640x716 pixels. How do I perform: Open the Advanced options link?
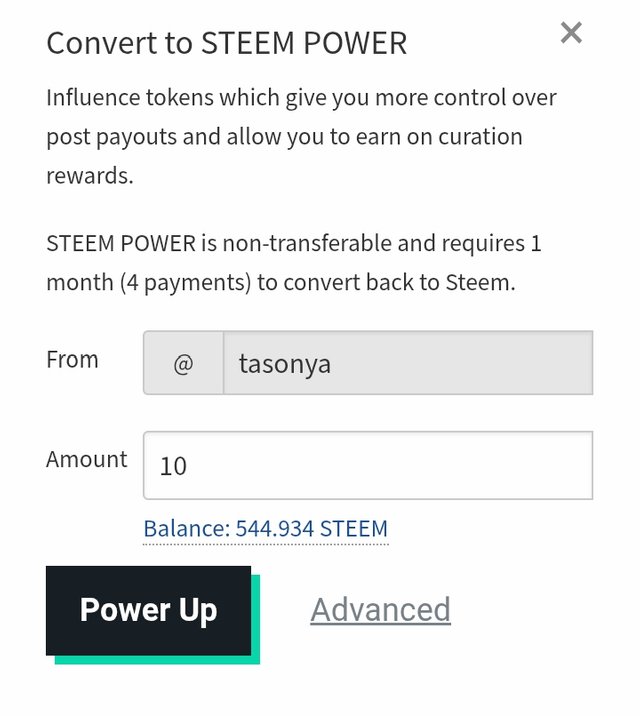tap(380, 609)
